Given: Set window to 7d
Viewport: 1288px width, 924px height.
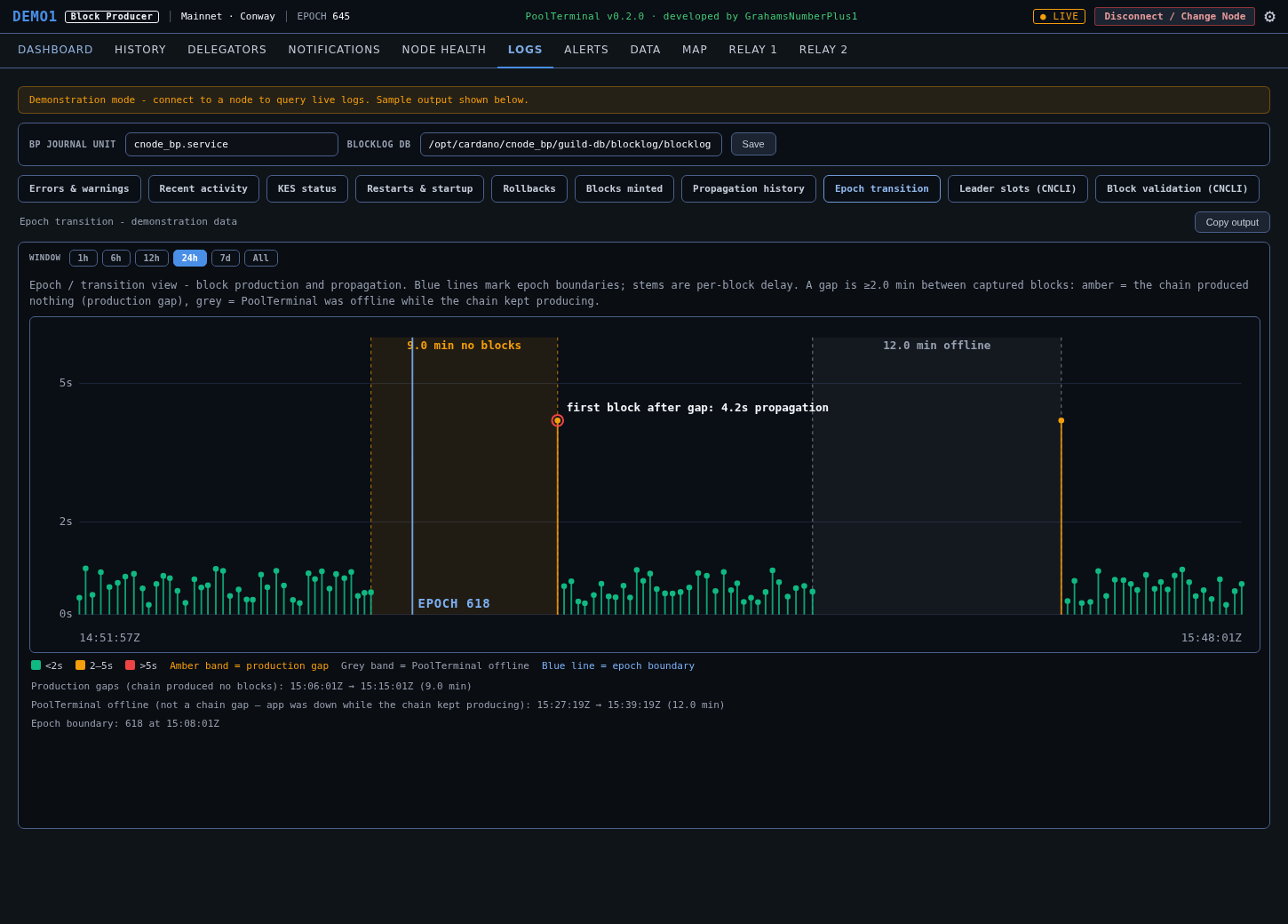Looking at the screenshot, I should (x=226, y=259).
